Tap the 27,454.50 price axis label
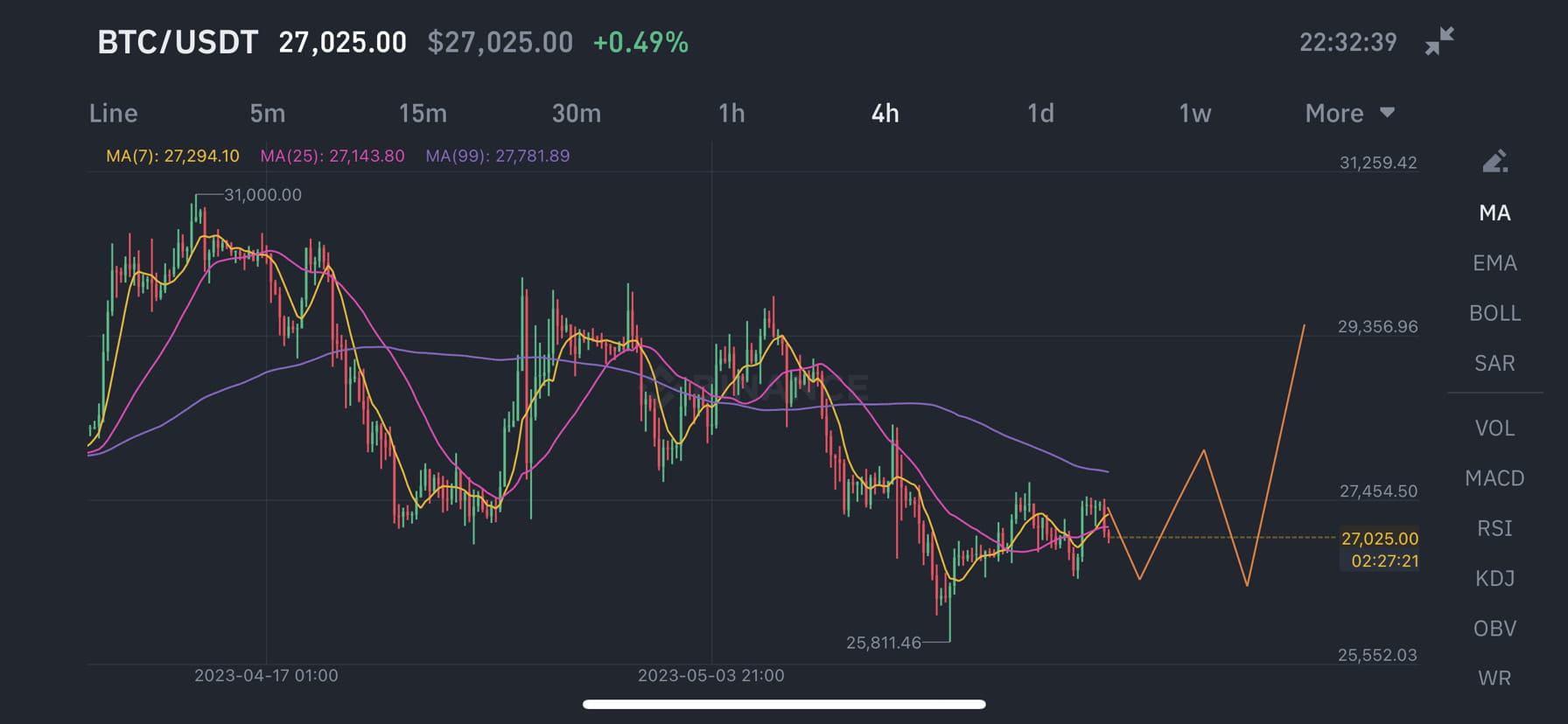1568x724 pixels. 1378,491
